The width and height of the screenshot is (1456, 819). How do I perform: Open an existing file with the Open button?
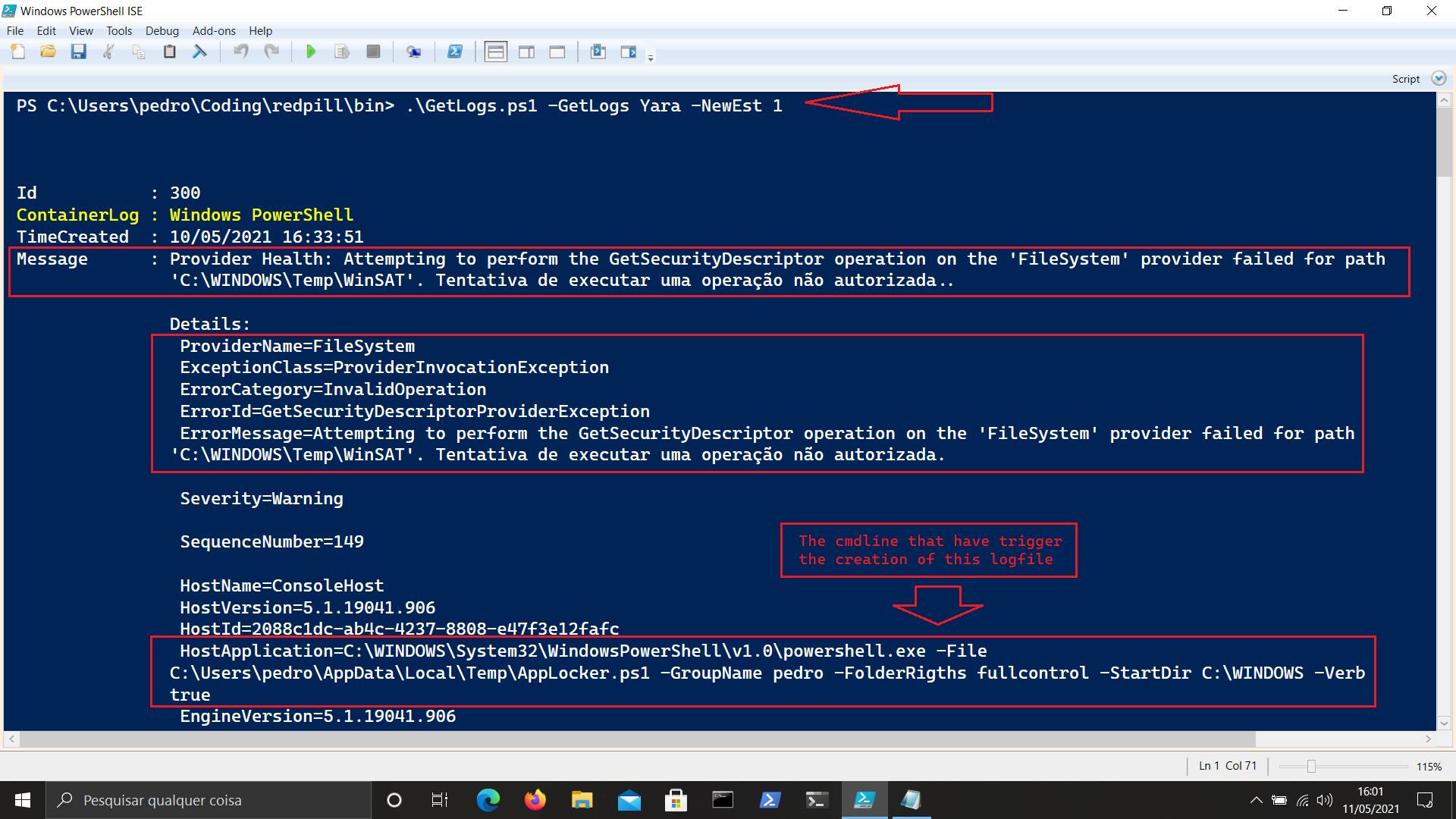pos(48,52)
